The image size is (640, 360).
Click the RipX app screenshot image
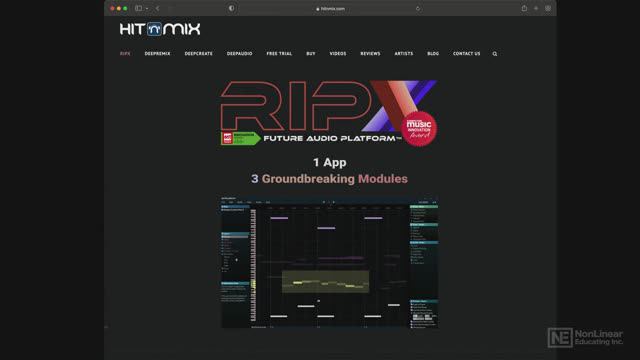click(x=329, y=262)
